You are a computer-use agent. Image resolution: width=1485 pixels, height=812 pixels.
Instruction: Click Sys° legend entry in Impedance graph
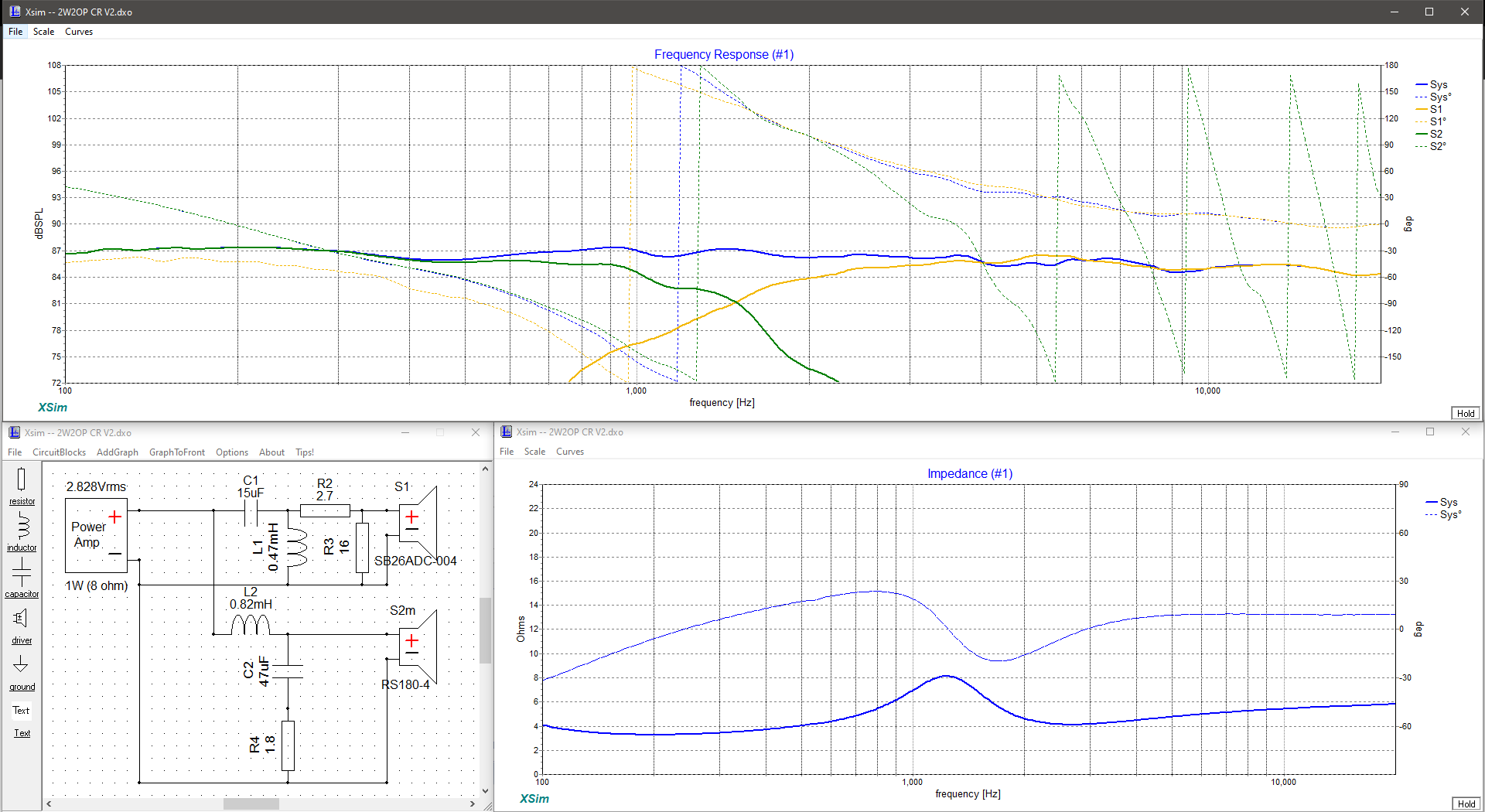pyautogui.click(x=1443, y=514)
